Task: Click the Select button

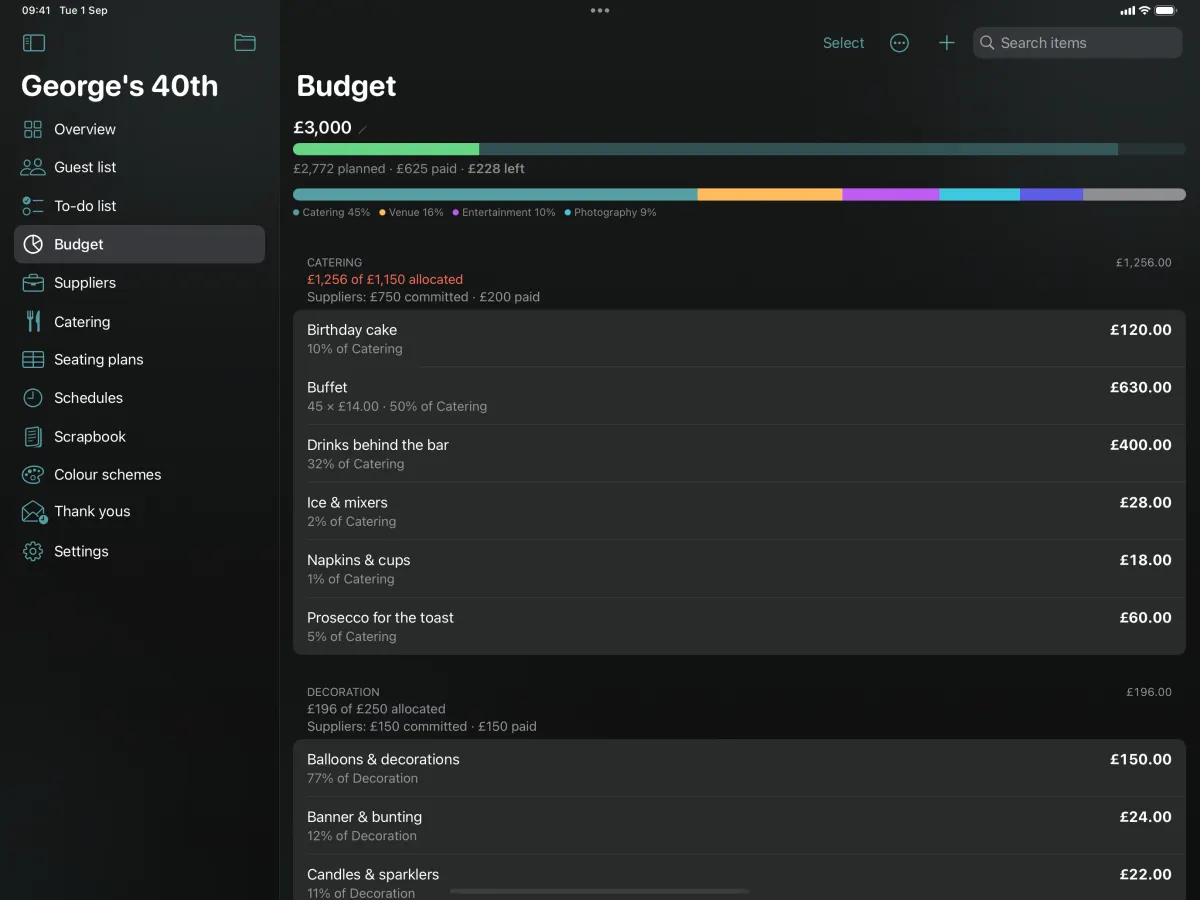Action: click(x=843, y=43)
